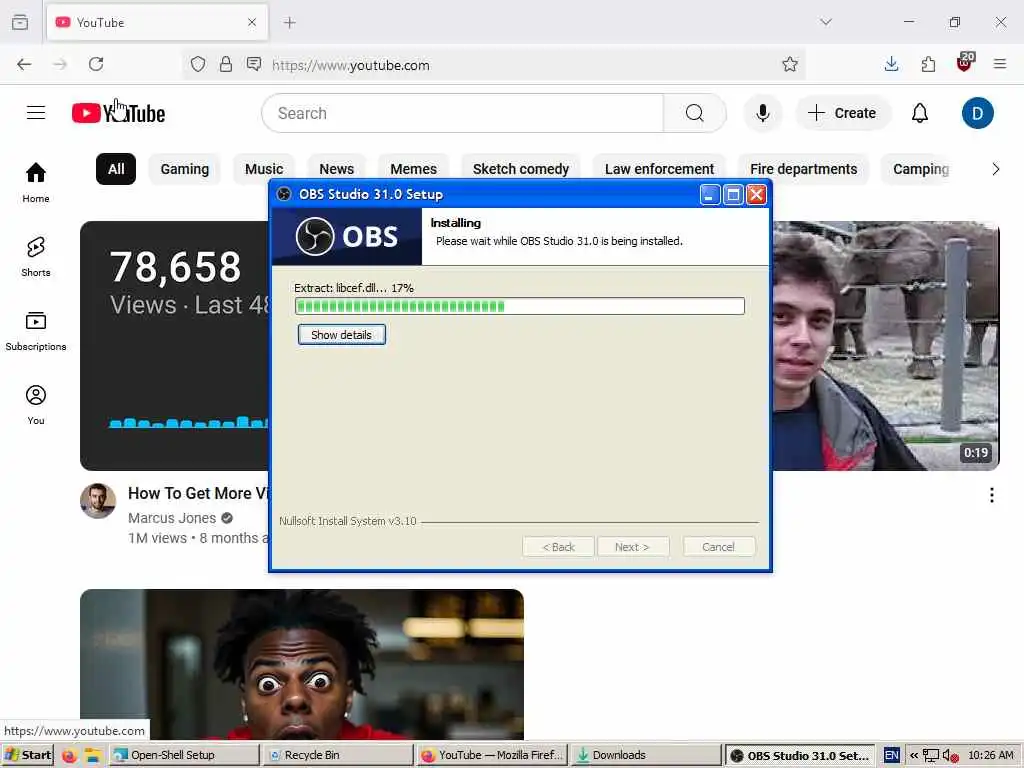Open uBlock Origin extension icon

click(965, 63)
